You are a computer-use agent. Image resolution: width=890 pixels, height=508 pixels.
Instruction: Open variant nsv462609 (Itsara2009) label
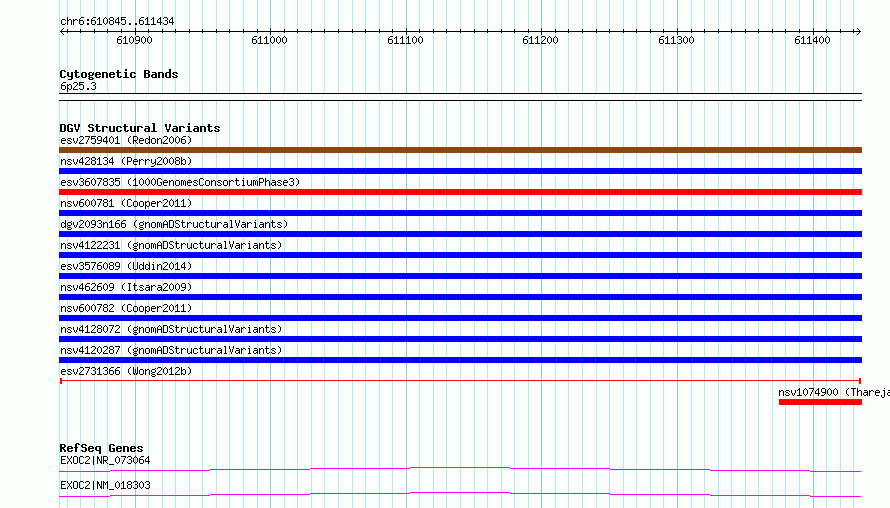click(126, 287)
